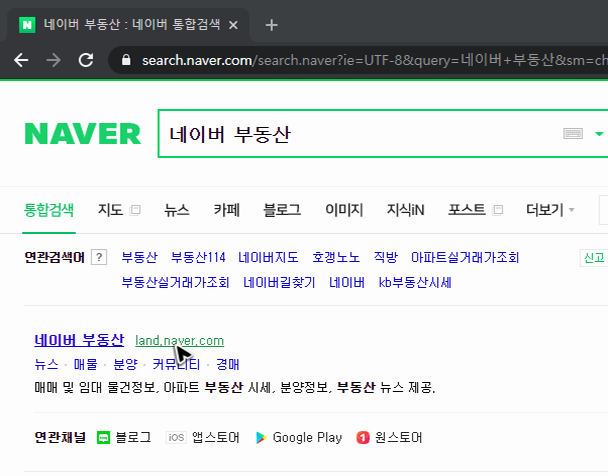The image size is (608, 476).
Task: Click the 뉴스 sublink under 네이버 부동산
Action: tap(47, 364)
